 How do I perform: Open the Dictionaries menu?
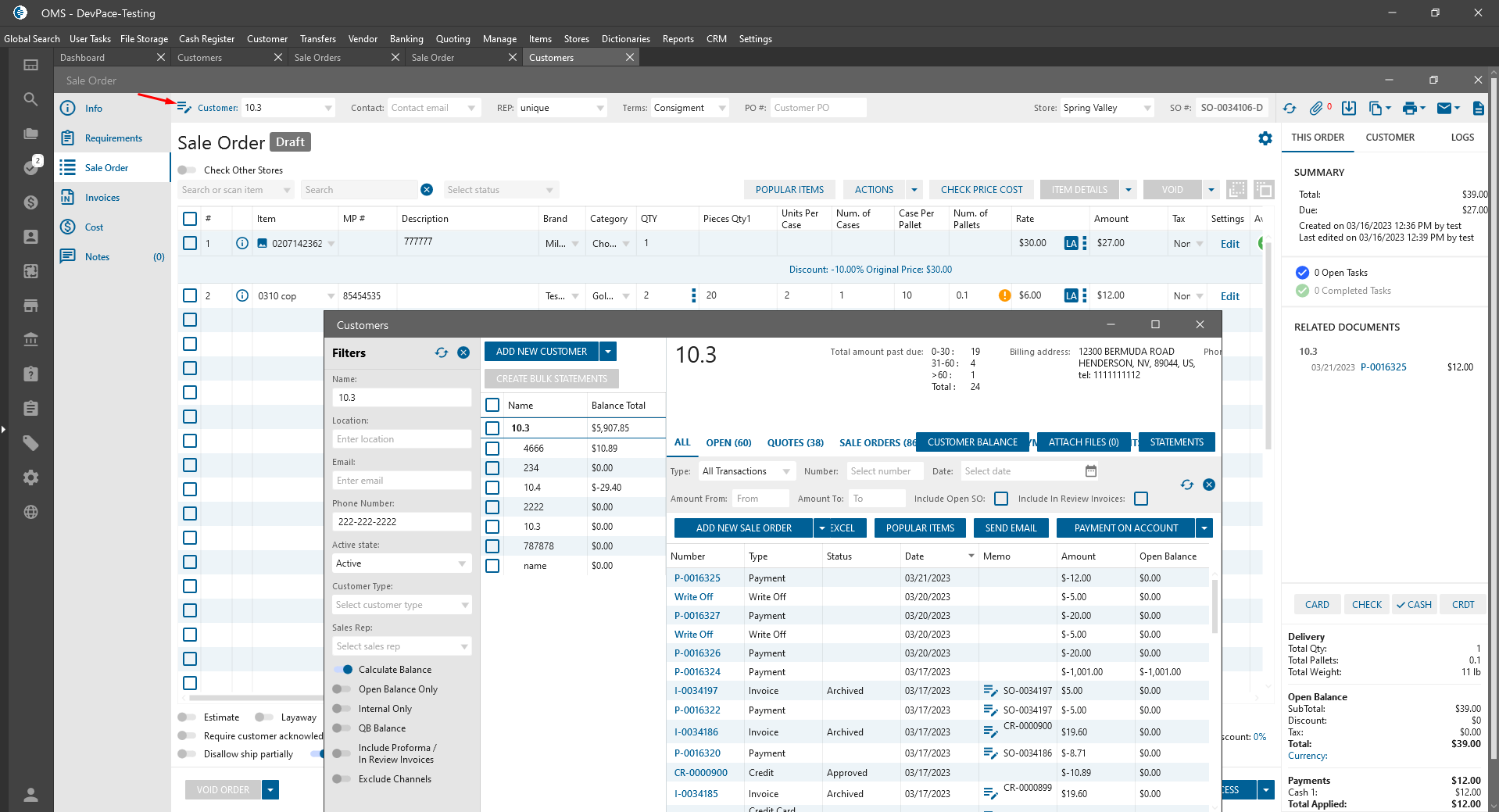tap(625, 39)
